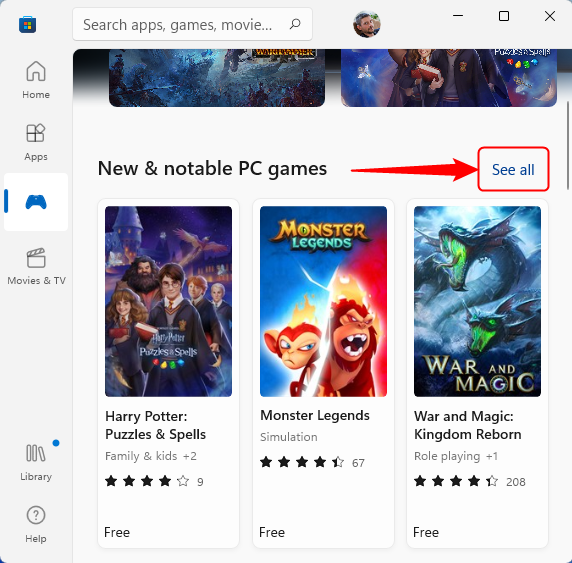Open the Library section
The width and height of the screenshot is (572, 563).
coord(36,462)
